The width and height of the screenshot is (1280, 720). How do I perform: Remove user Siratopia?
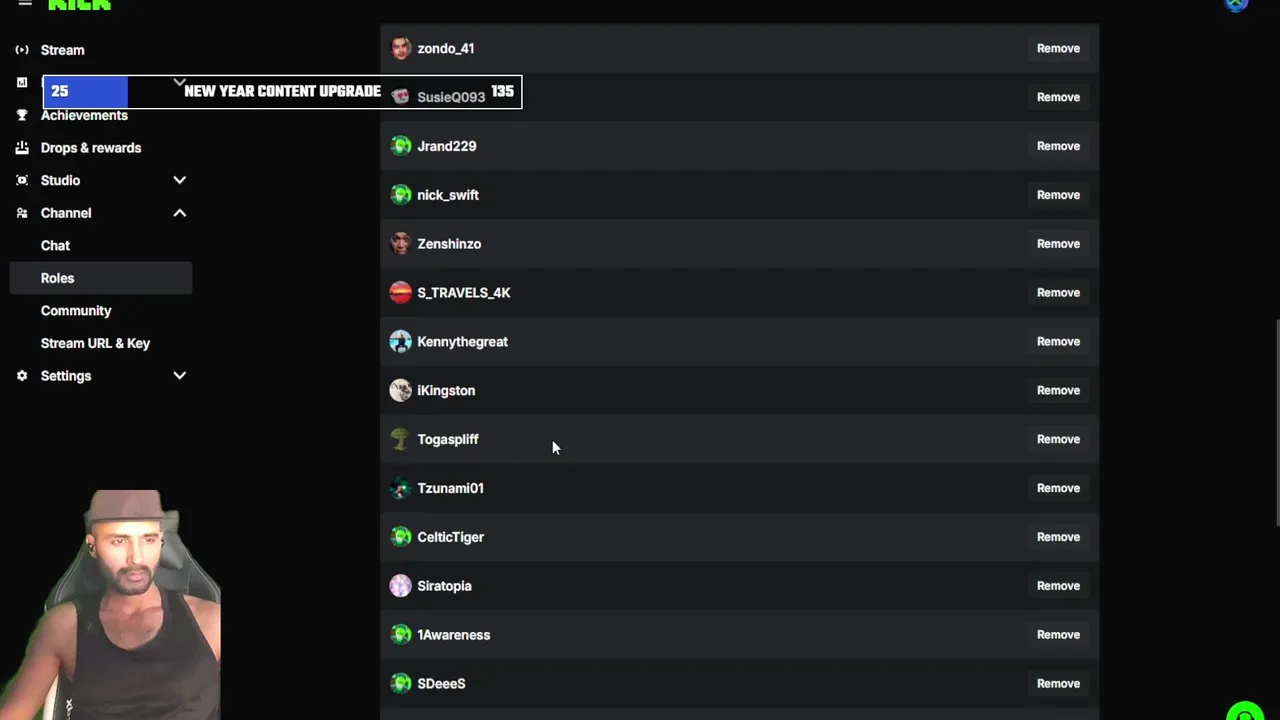[1058, 586]
